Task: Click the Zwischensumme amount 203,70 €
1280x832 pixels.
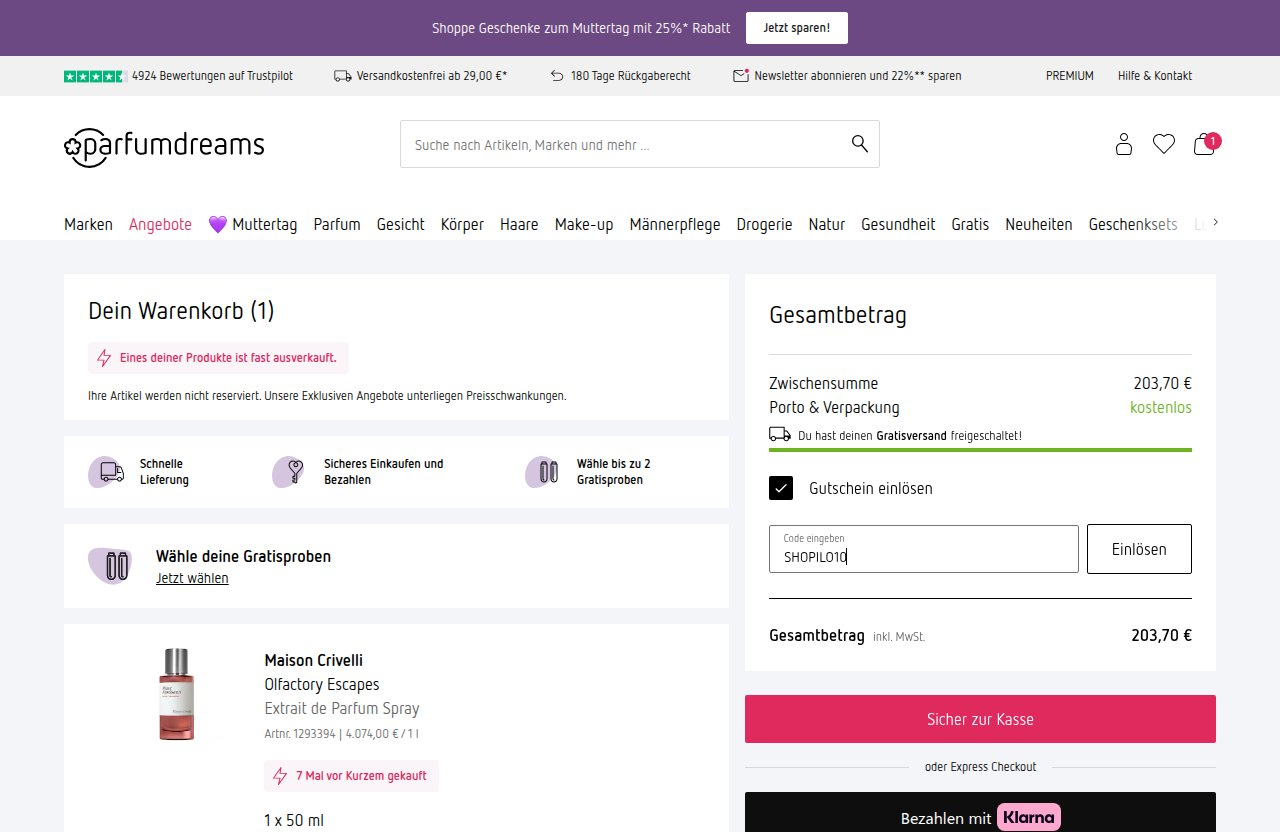Action: tap(1162, 383)
